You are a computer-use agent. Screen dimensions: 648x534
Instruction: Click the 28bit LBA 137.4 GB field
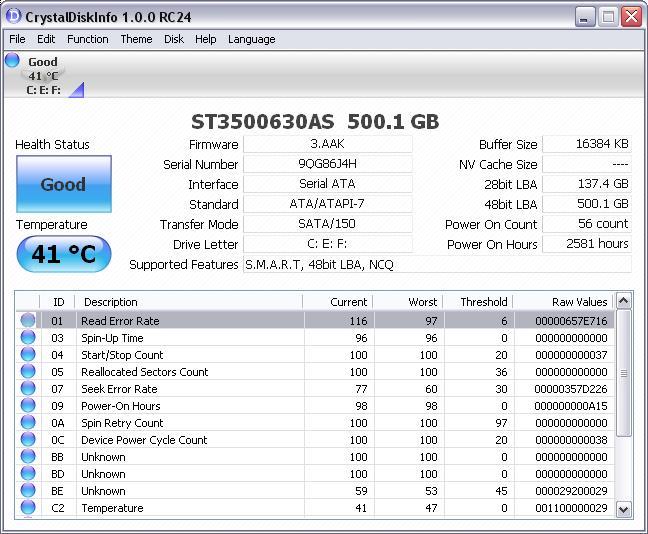pos(587,184)
